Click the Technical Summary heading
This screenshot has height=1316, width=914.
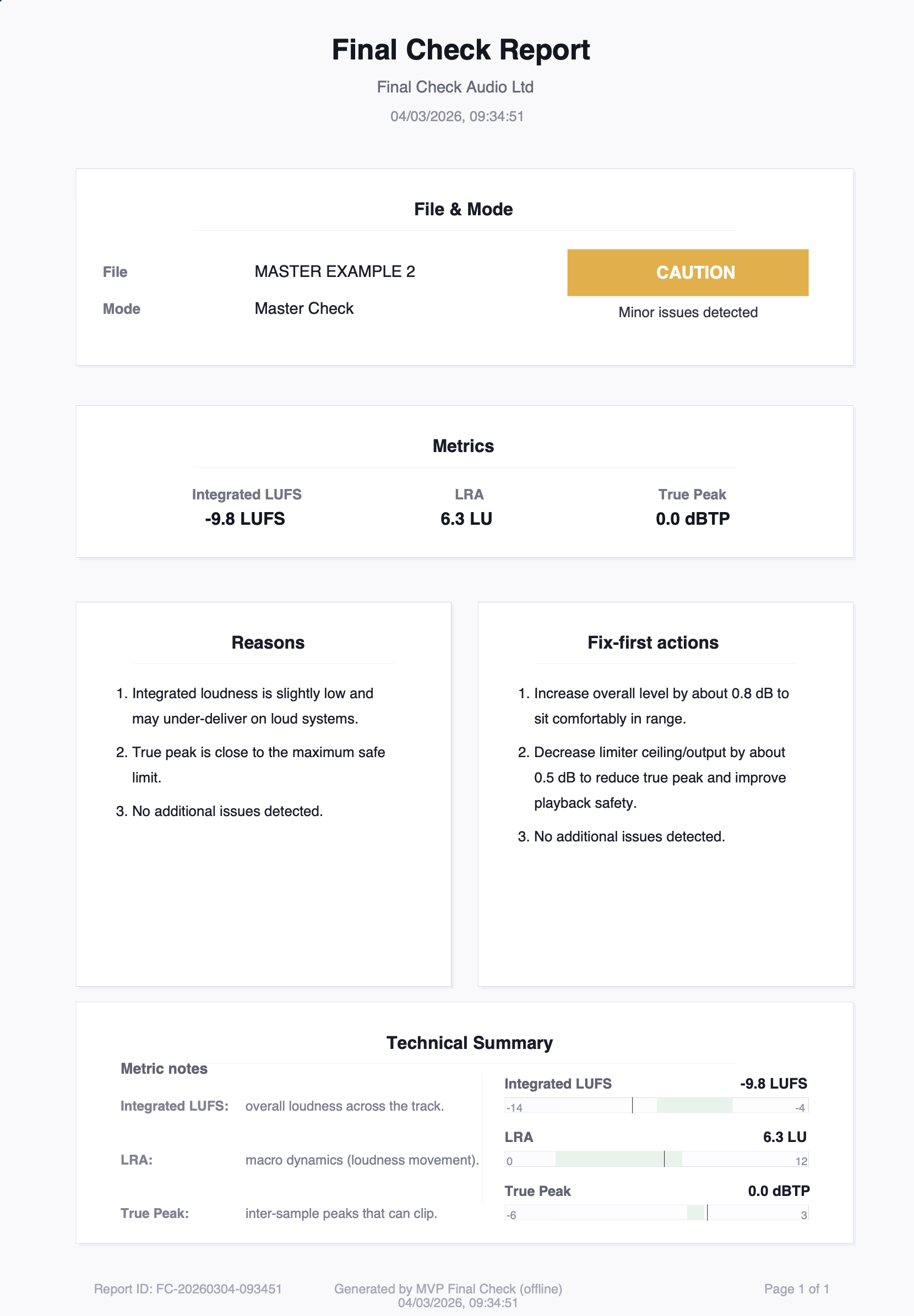(469, 1043)
